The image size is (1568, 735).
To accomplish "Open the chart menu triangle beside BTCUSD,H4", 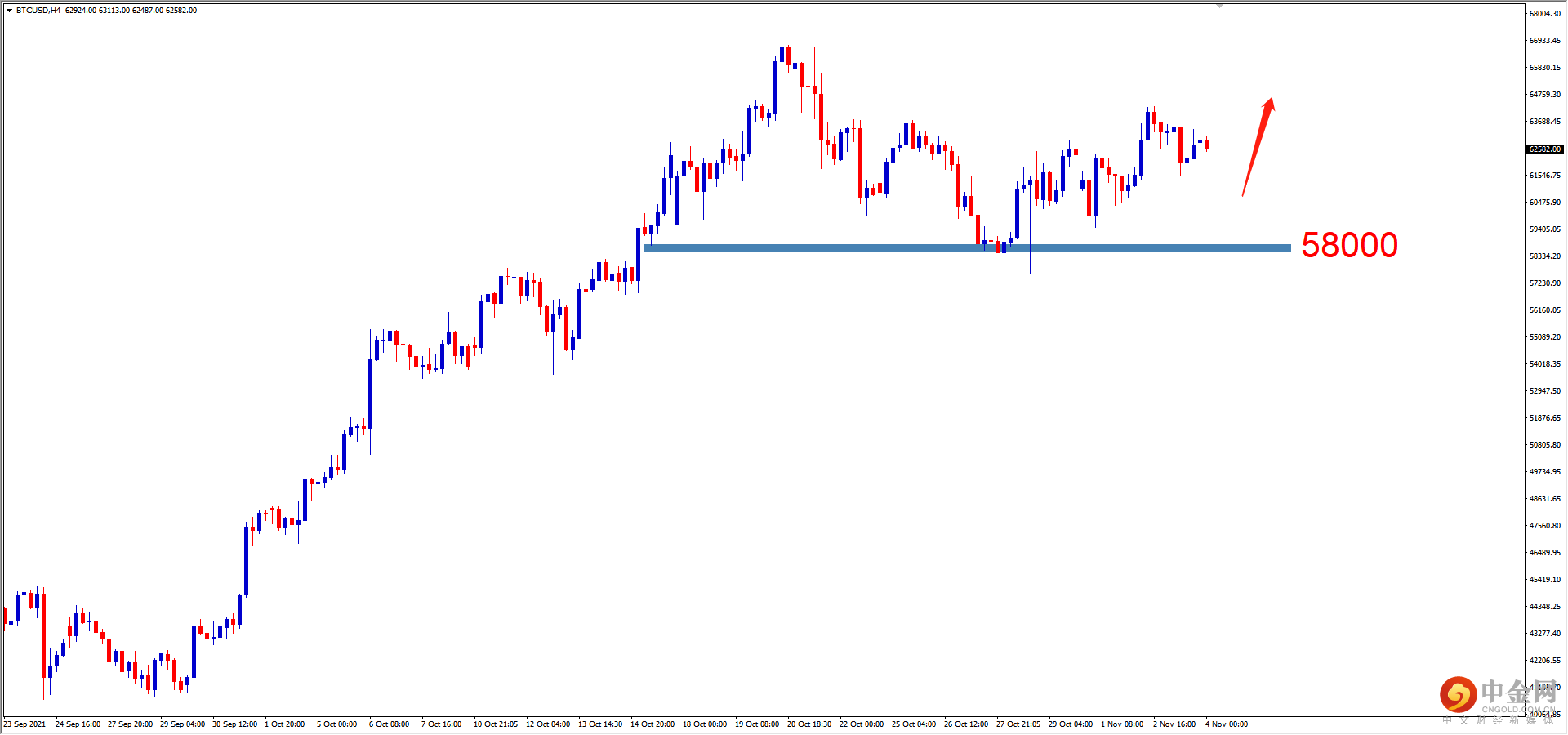I will [9, 11].
